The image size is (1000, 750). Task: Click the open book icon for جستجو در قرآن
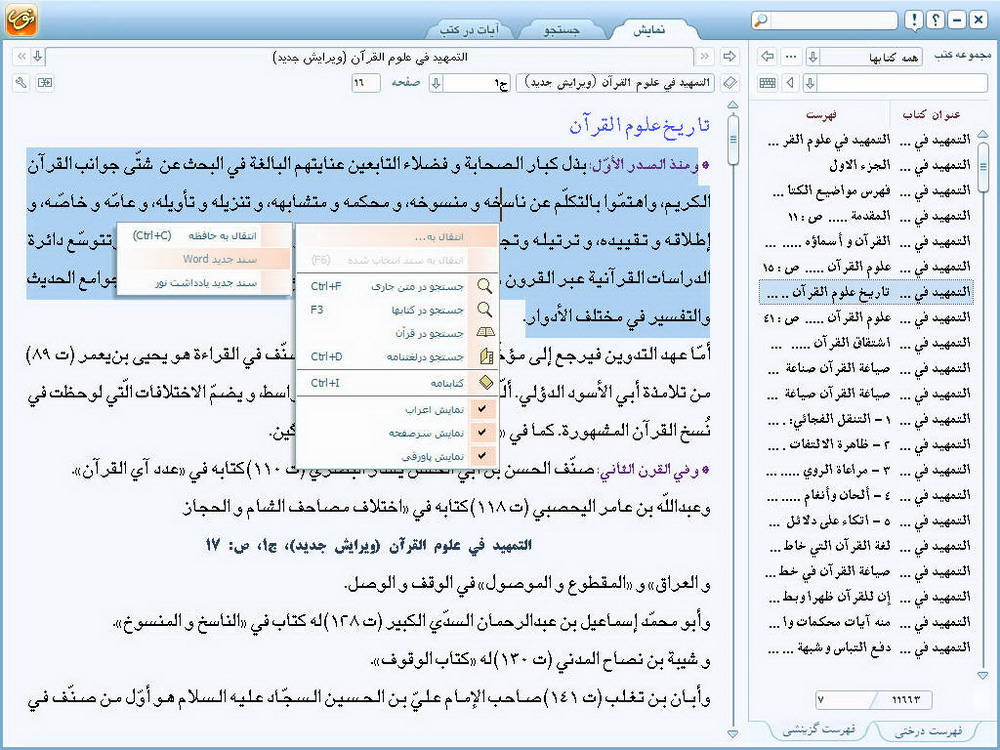485,333
